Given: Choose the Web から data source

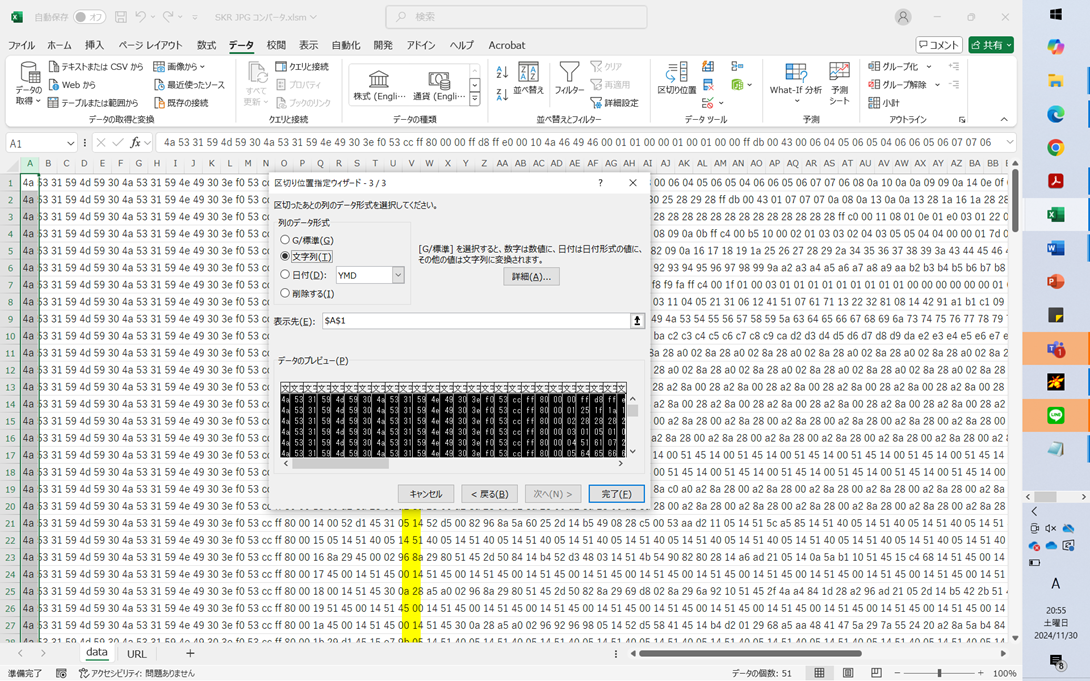Looking at the screenshot, I should click(72, 85).
